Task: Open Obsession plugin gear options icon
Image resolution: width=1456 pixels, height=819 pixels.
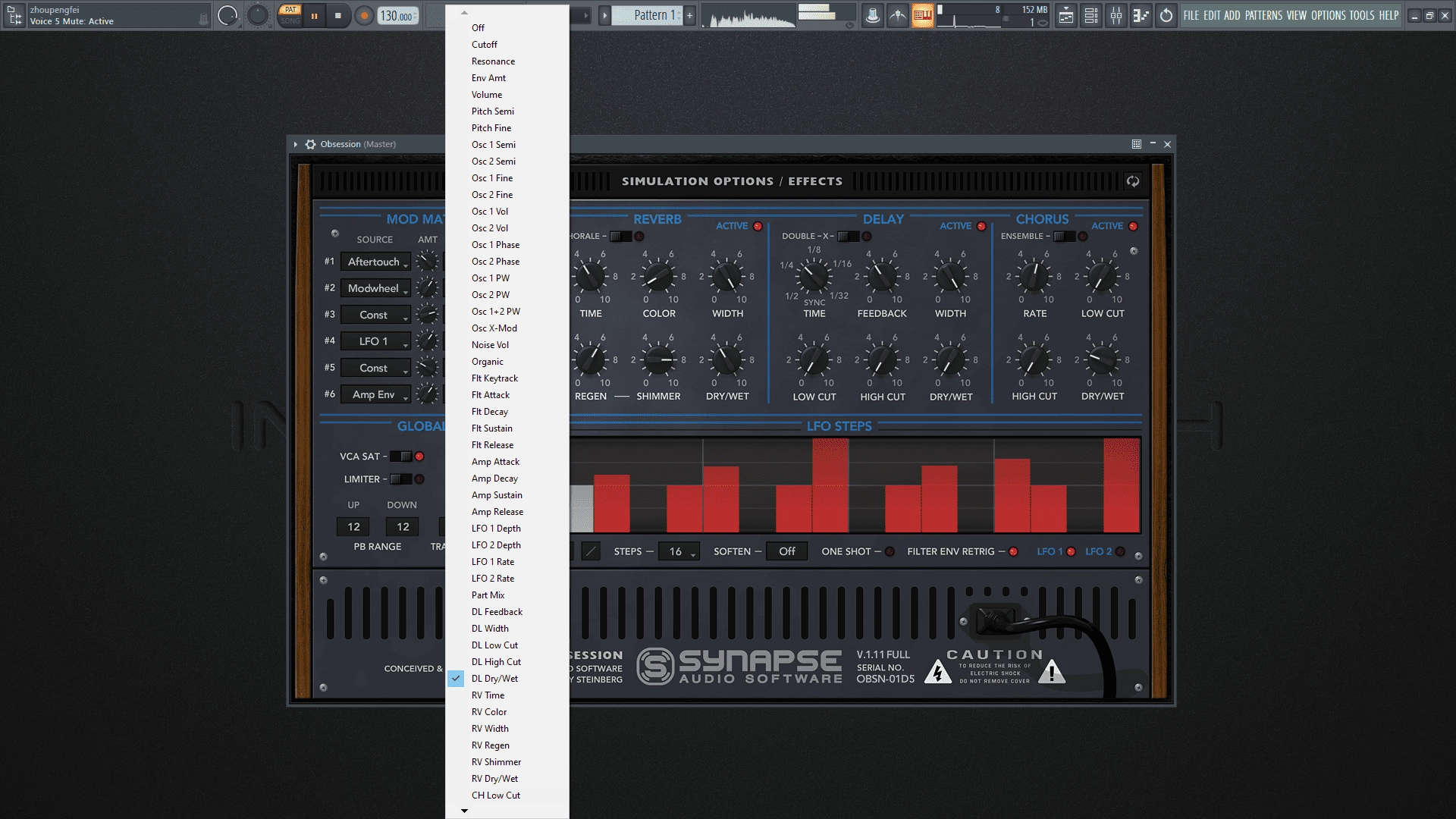Action: (x=310, y=144)
